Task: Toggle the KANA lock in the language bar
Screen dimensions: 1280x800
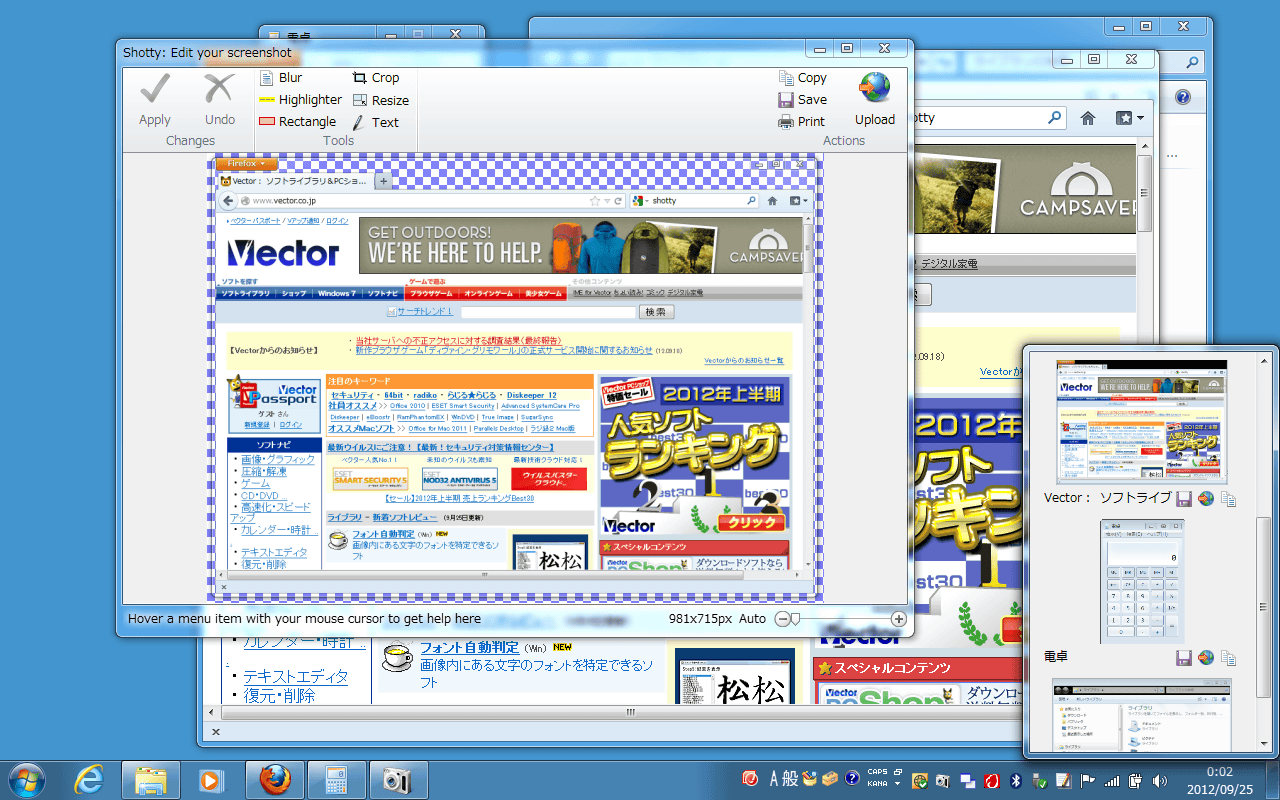Action: pyautogui.click(x=878, y=785)
